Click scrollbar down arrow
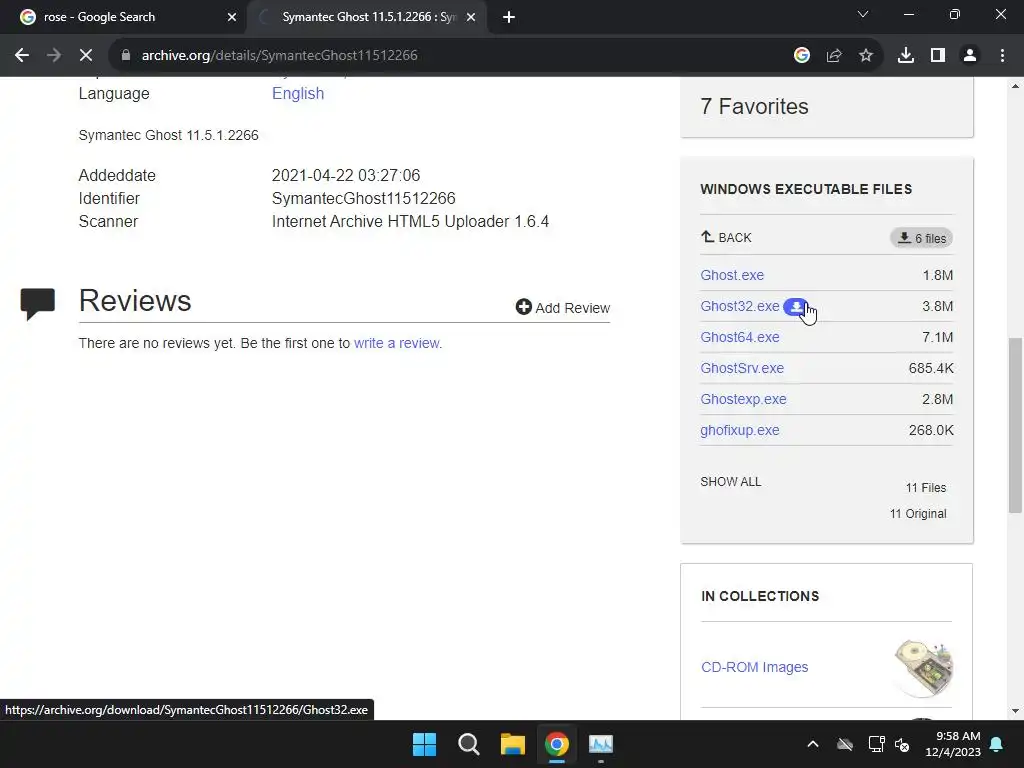Image resolution: width=1024 pixels, height=768 pixels. [x=1015, y=711]
